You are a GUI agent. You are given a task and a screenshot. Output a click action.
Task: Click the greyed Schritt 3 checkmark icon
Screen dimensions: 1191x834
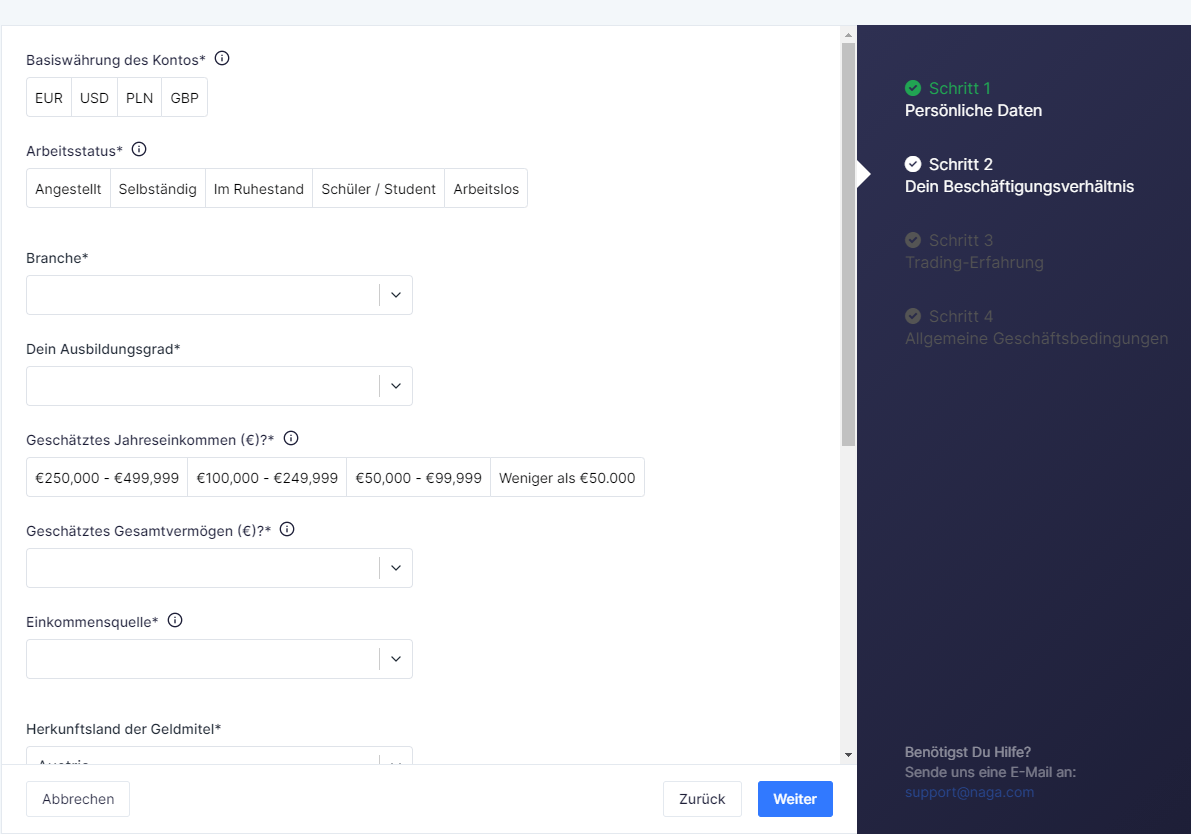[912, 240]
